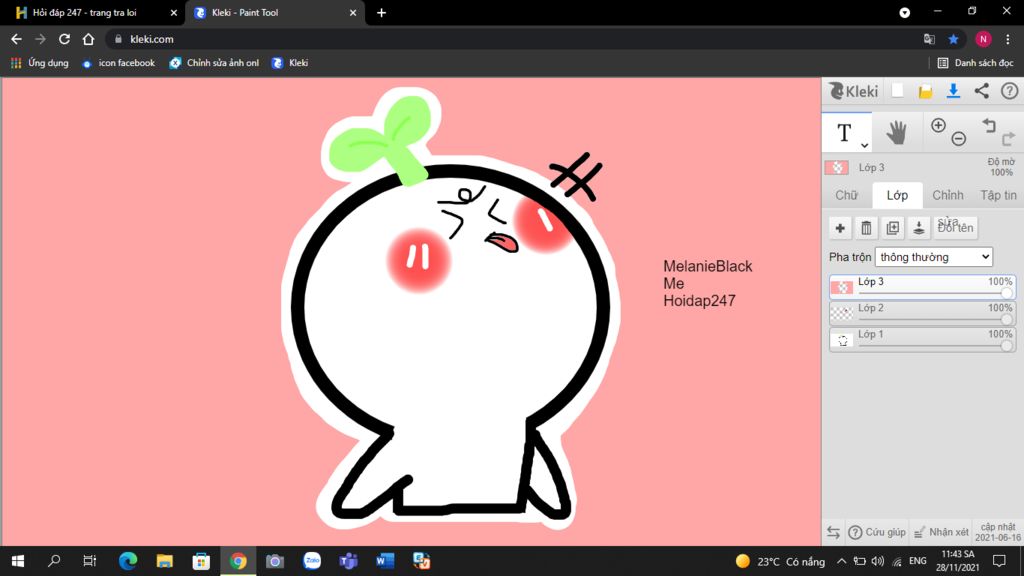The height and width of the screenshot is (576, 1024).
Task: Adjust the Lớp 3 opacity slider
Action: [1006, 293]
